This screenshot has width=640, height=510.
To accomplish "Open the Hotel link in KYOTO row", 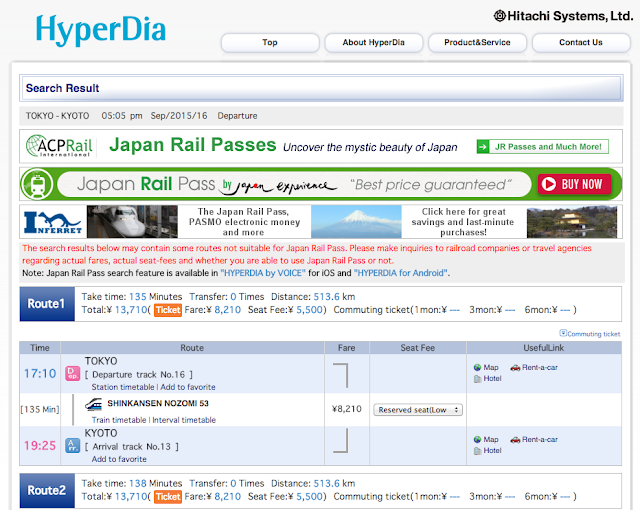I will [492, 450].
